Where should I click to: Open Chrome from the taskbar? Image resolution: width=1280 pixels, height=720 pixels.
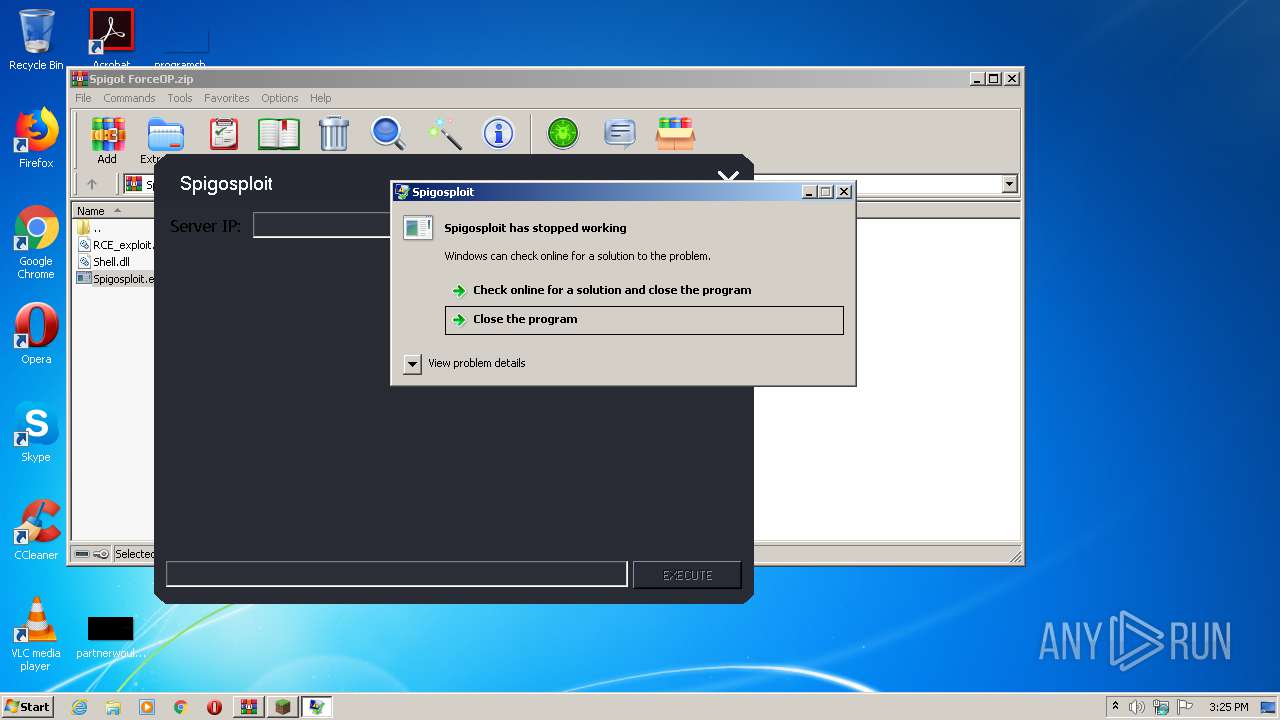point(181,707)
